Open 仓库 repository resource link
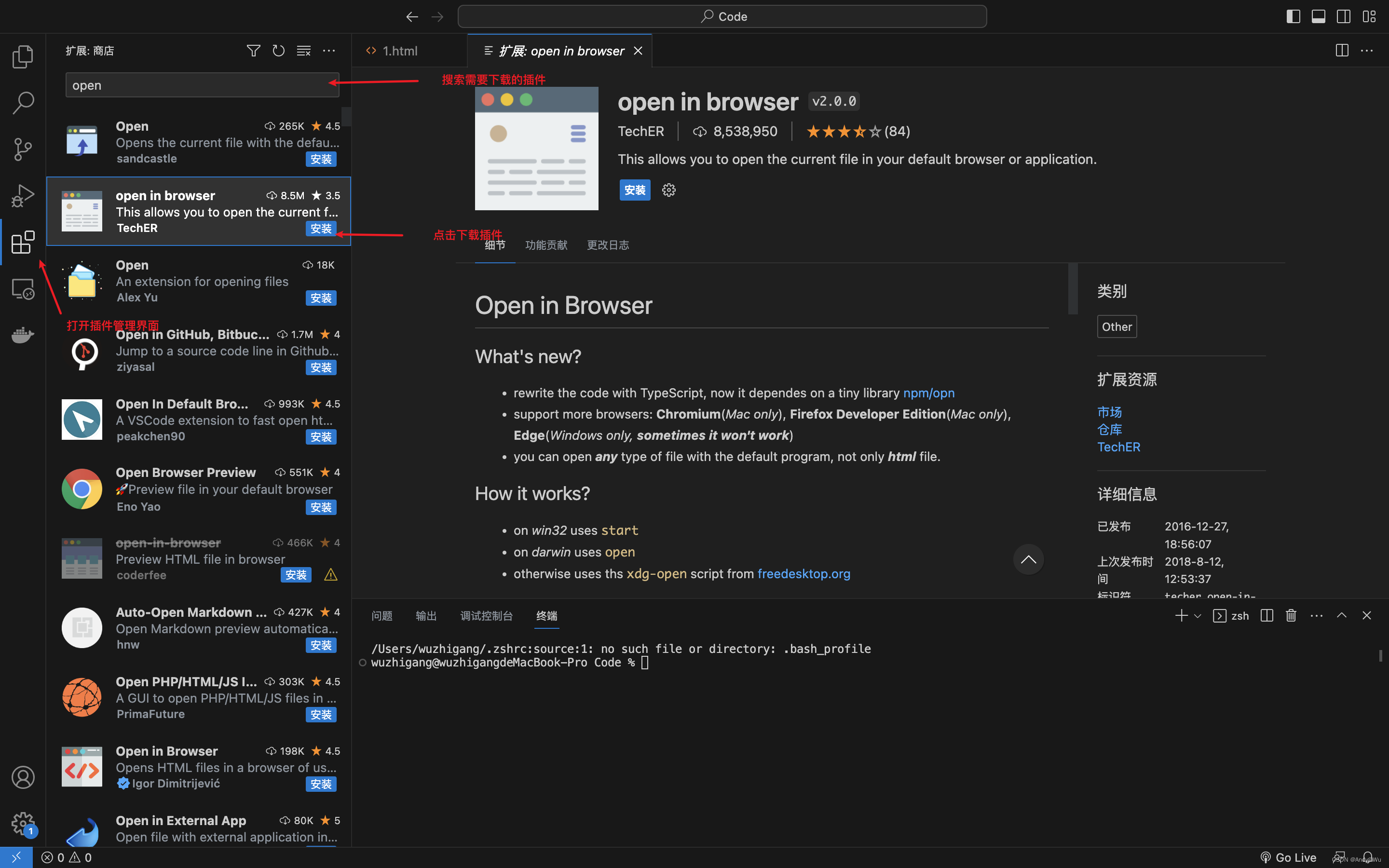Viewport: 1389px width, 868px height. [1109, 429]
